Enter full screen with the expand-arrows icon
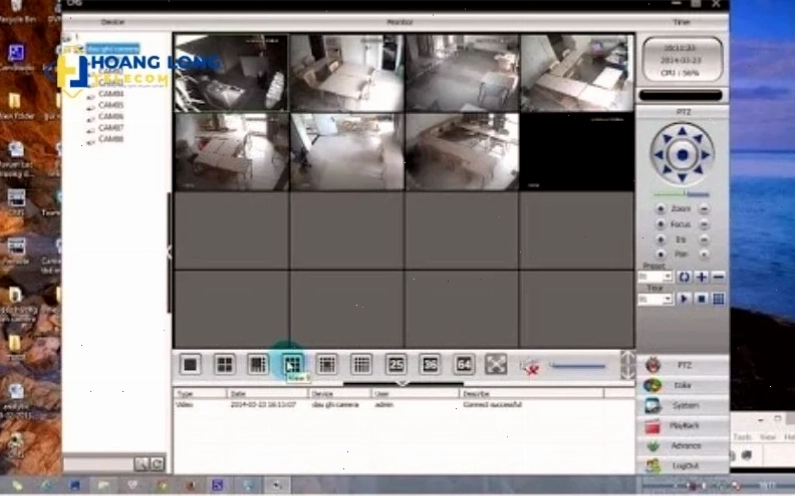The height and width of the screenshot is (497, 795). 496,364
